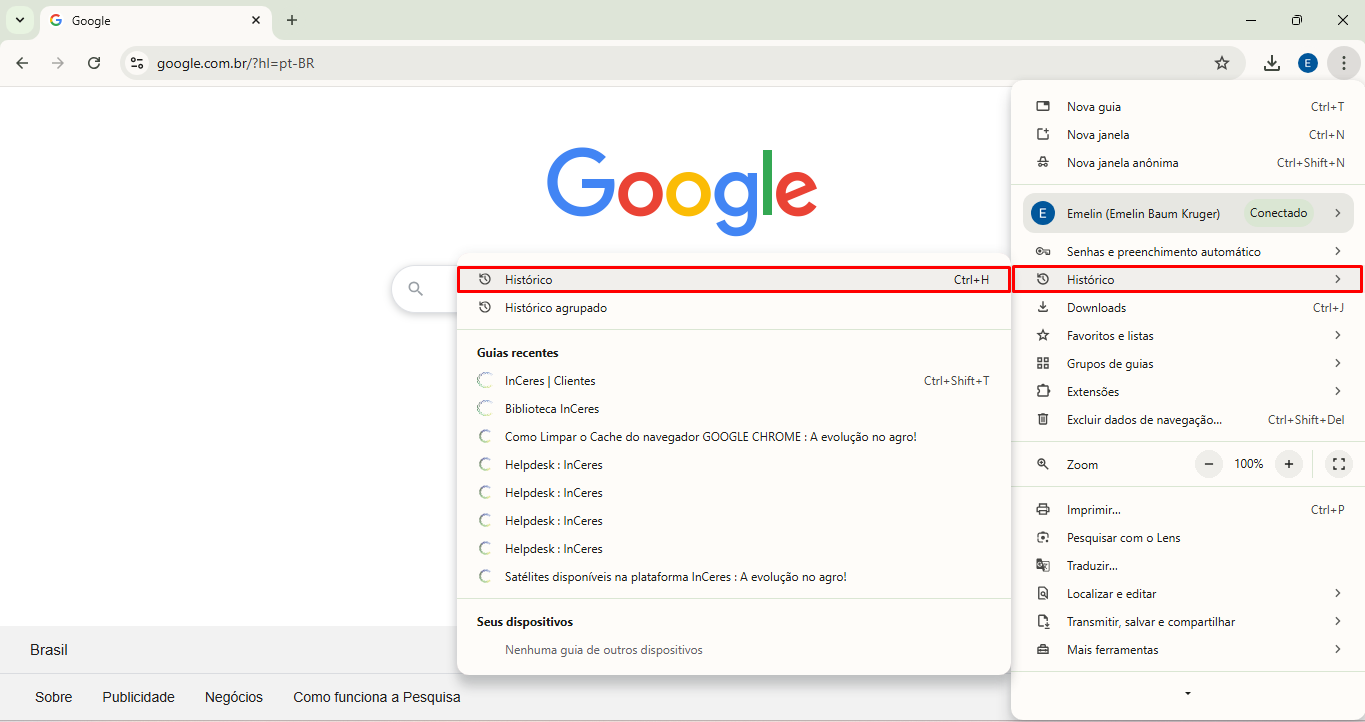
Task: Reopen Satélites disponíveis na plataforma InCeres tab
Action: (733, 577)
